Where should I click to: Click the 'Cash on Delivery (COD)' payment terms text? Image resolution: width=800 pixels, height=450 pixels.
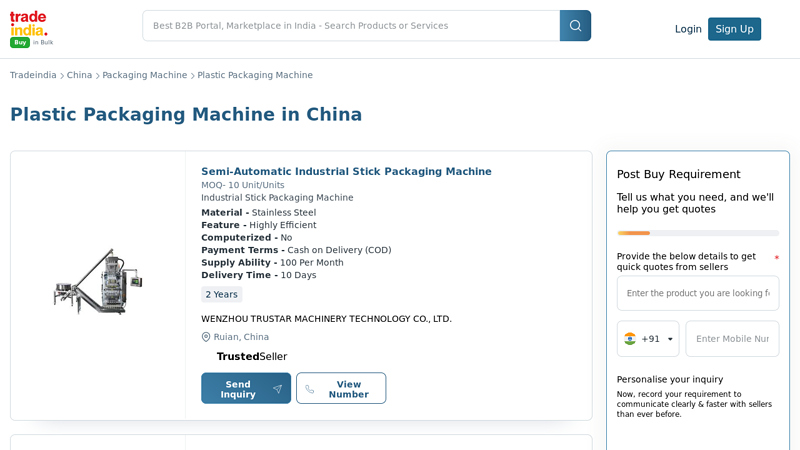coord(339,250)
